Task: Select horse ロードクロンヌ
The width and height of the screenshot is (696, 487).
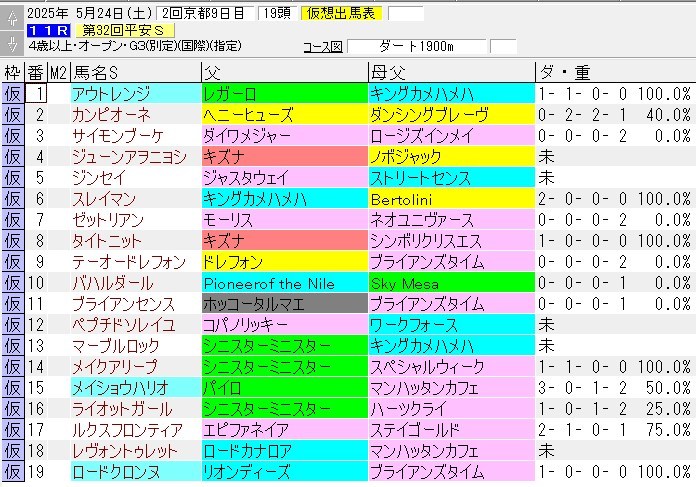Action: (136, 471)
